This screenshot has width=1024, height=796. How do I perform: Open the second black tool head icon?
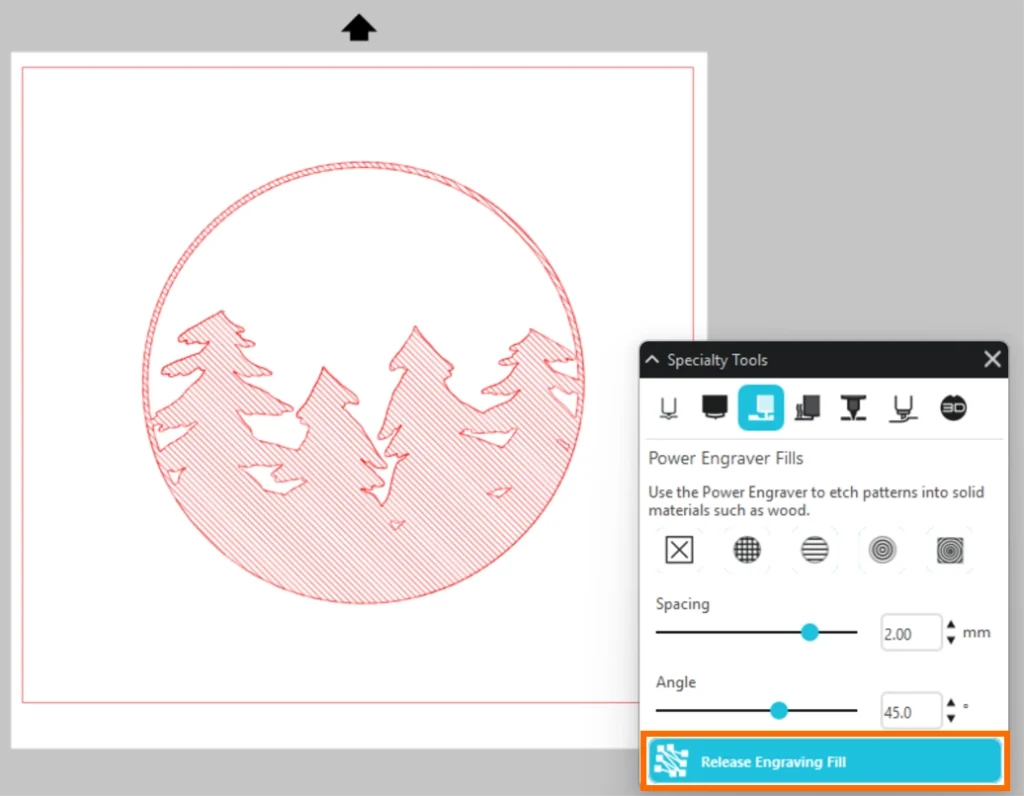(x=714, y=407)
